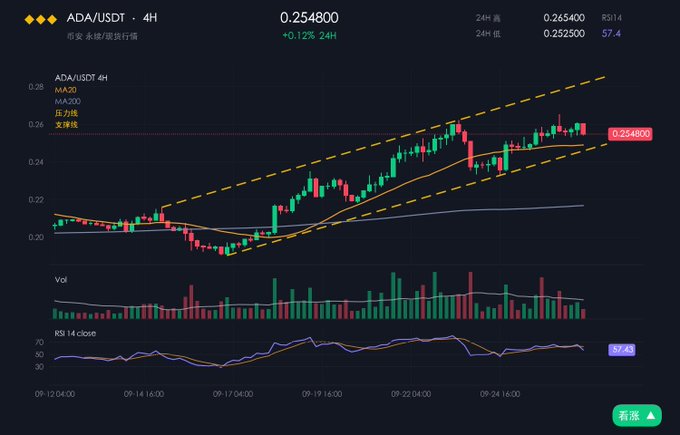Click the 0.28 price axis label
680x435 pixels.
click(36, 87)
